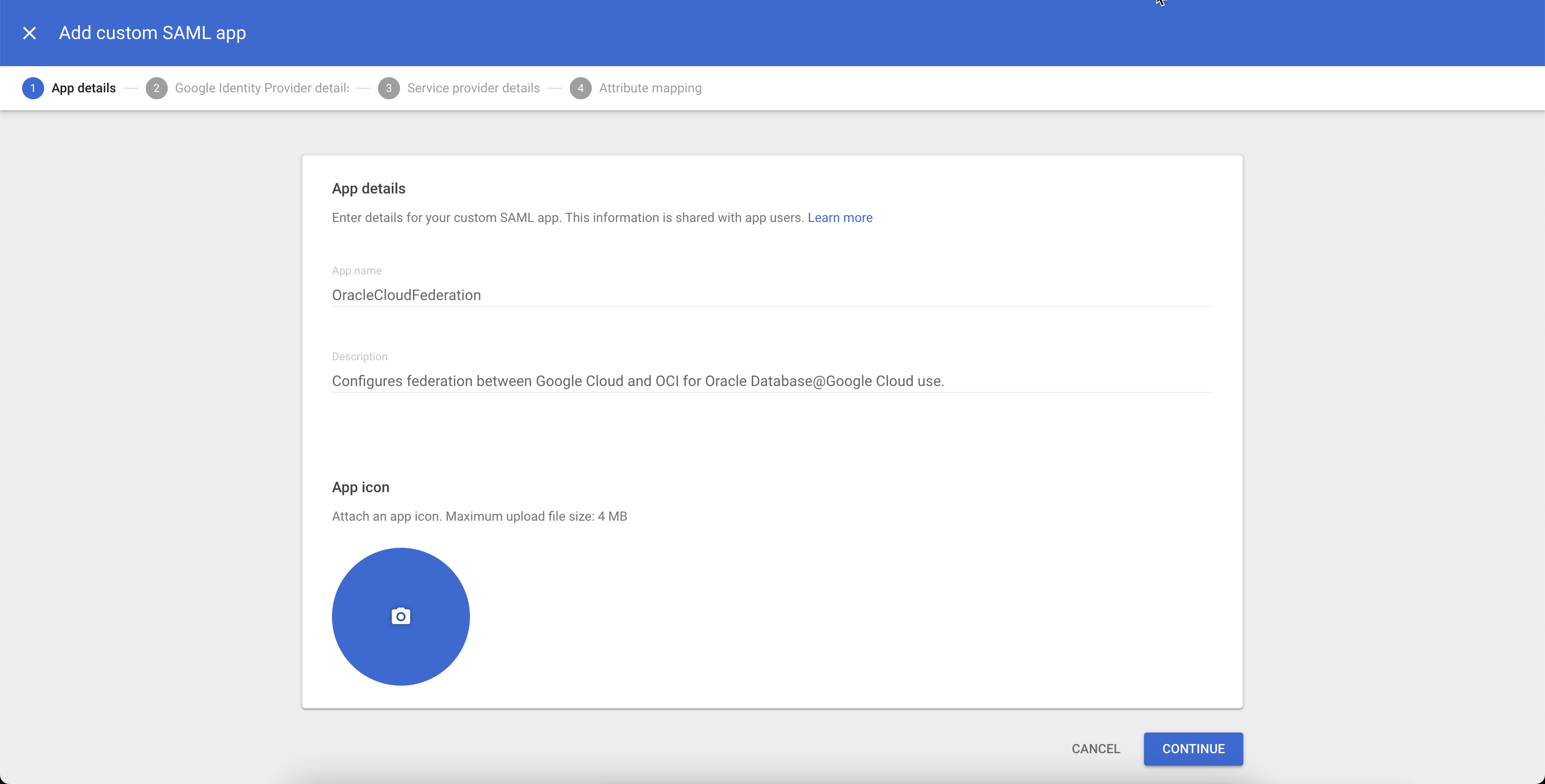Screen dimensions: 1545x784
Task: Select the step 4 numbered circle
Action: click(x=580, y=88)
